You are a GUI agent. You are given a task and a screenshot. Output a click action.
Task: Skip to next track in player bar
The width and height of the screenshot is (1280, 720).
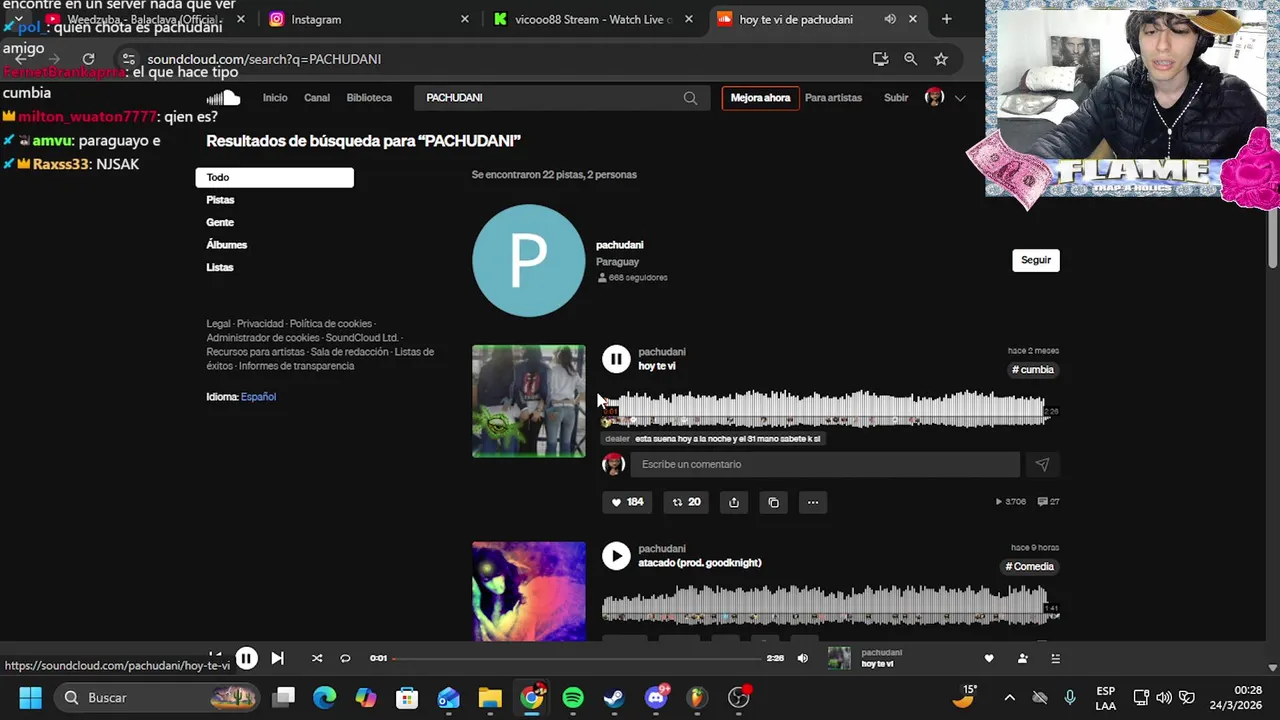tap(277, 658)
